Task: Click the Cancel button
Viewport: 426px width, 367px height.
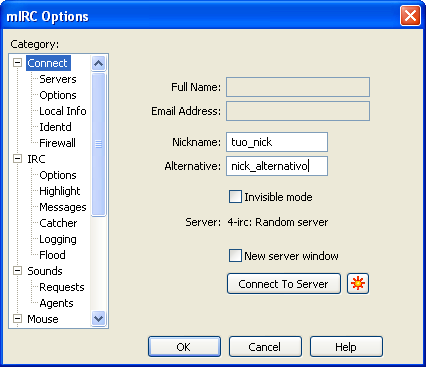Action: click(x=265, y=347)
